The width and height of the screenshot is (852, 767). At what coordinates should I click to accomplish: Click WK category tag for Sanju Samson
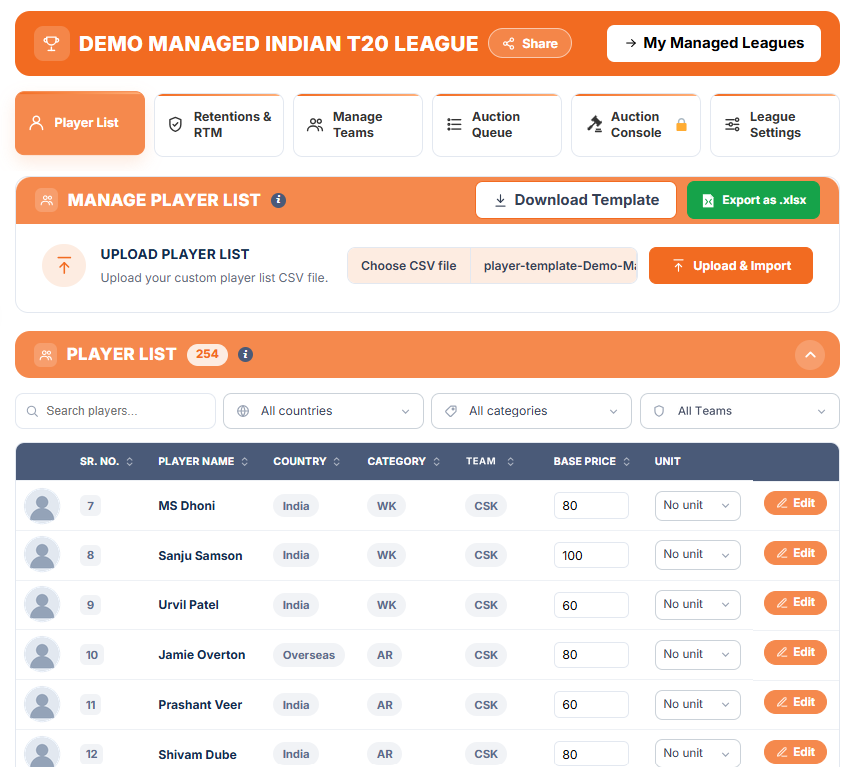tap(386, 555)
